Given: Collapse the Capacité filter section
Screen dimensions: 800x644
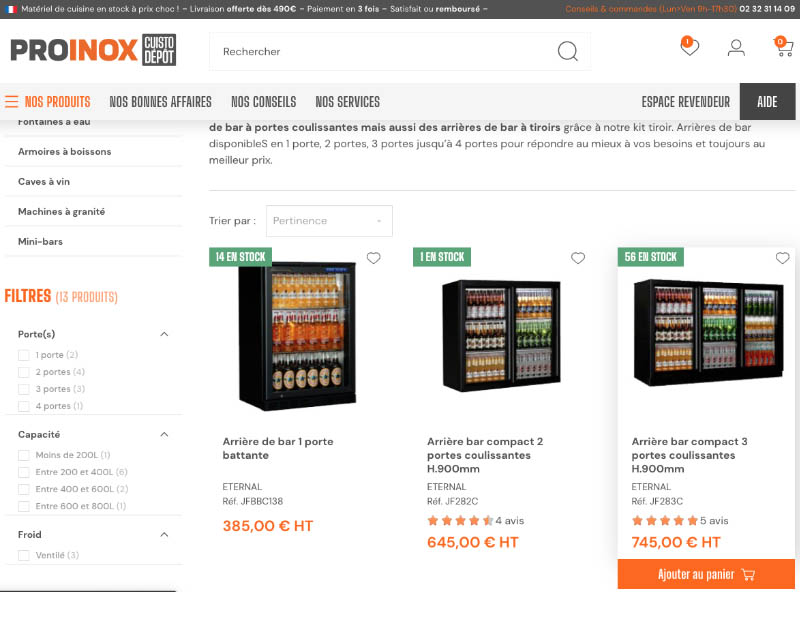Looking at the screenshot, I should click(x=164, y=435).
